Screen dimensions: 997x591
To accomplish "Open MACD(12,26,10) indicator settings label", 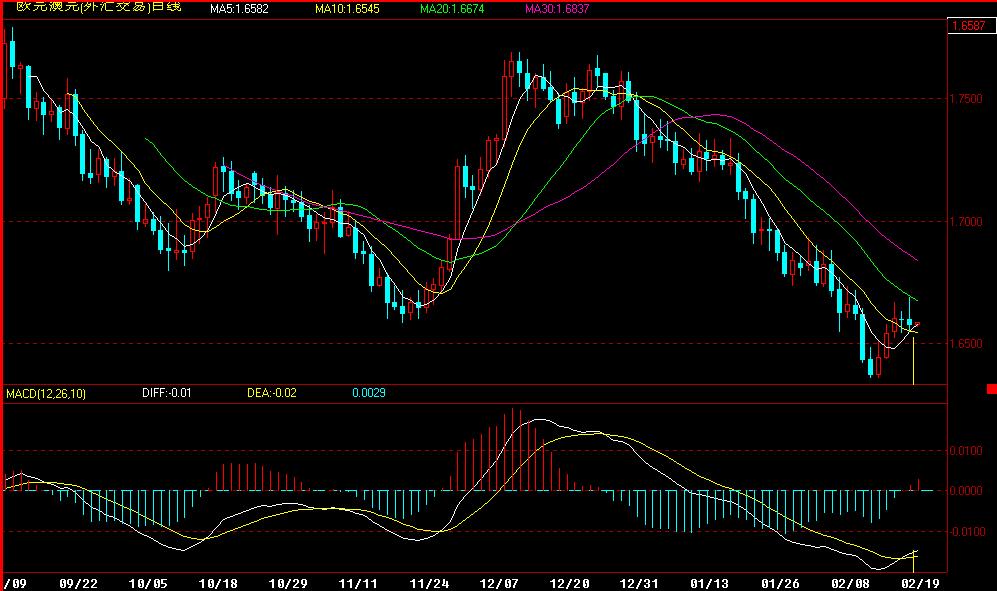I will click(46, 394).
